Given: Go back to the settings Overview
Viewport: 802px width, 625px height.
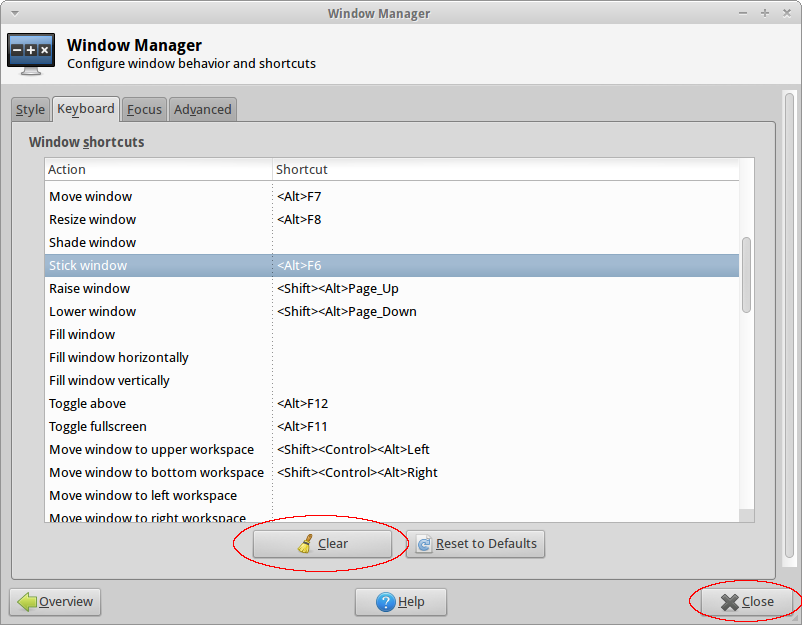Looking at the screenshot, I should pos(56,602).
